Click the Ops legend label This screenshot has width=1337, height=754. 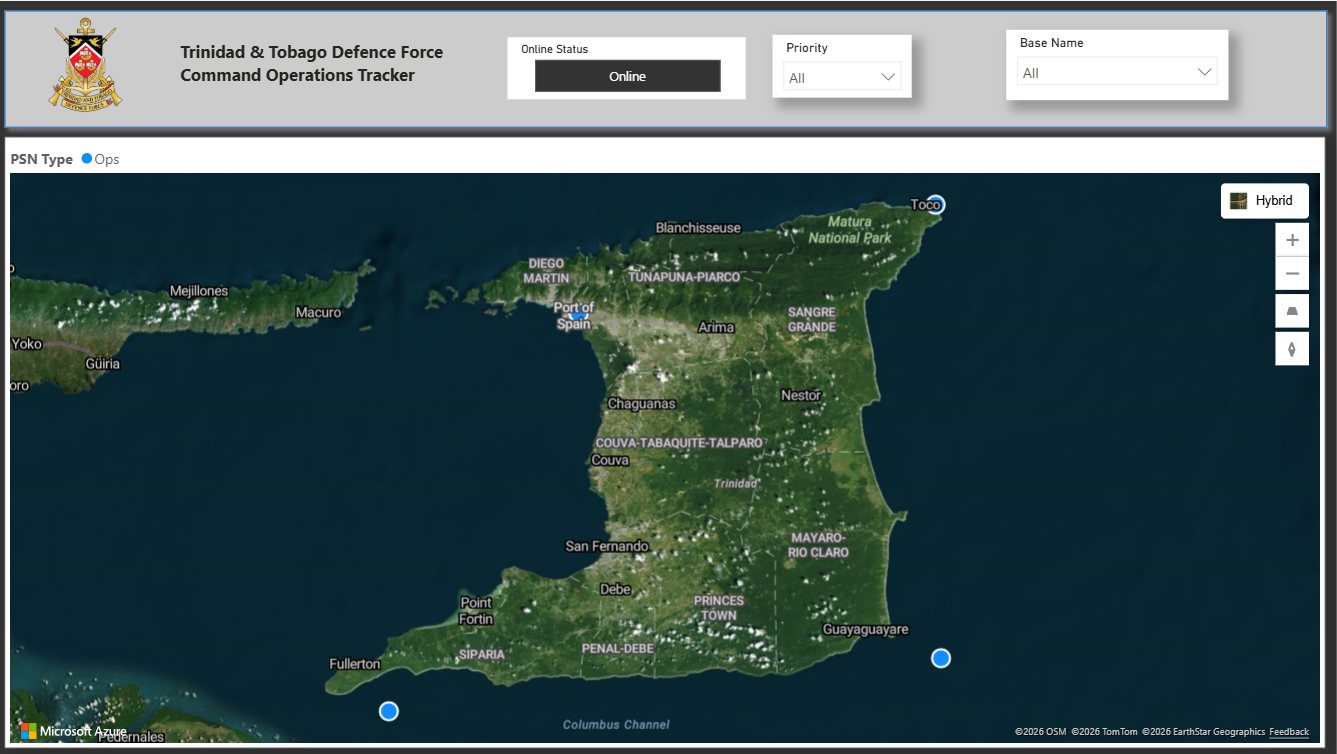point(107,159)
